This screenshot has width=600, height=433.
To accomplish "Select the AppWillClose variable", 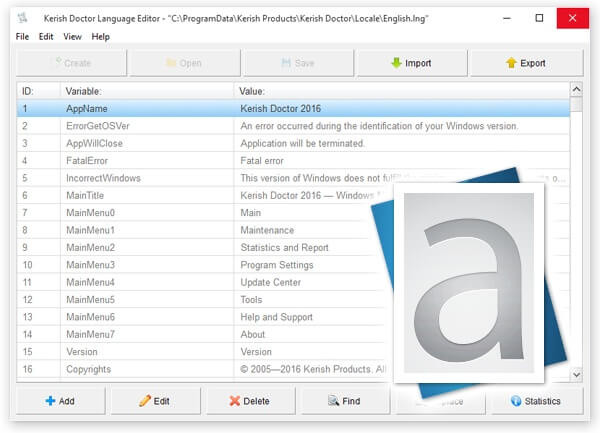I will [x=94, y=143].
